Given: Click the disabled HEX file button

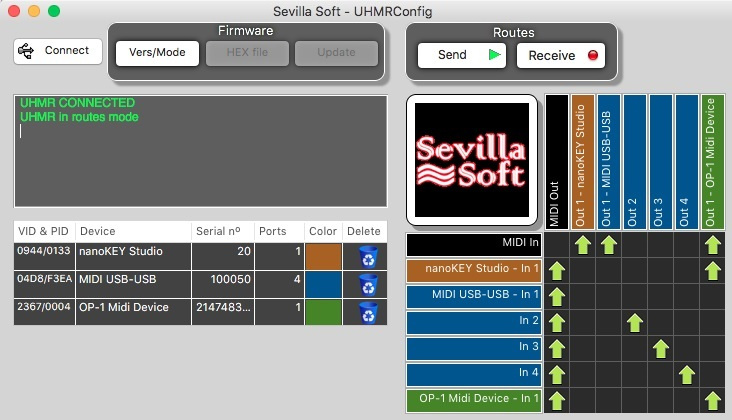Looking at the screenshot, I should click(x=247, y=53).
